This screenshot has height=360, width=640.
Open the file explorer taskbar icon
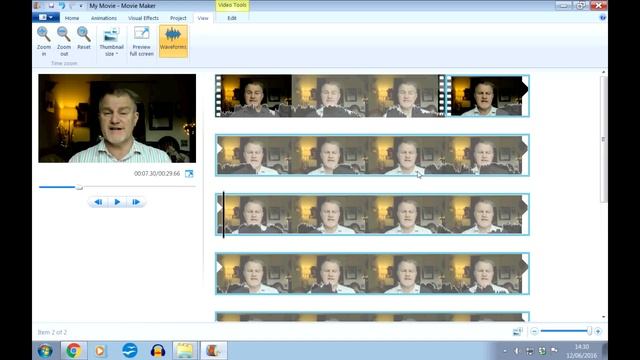[x=185, y=351]
